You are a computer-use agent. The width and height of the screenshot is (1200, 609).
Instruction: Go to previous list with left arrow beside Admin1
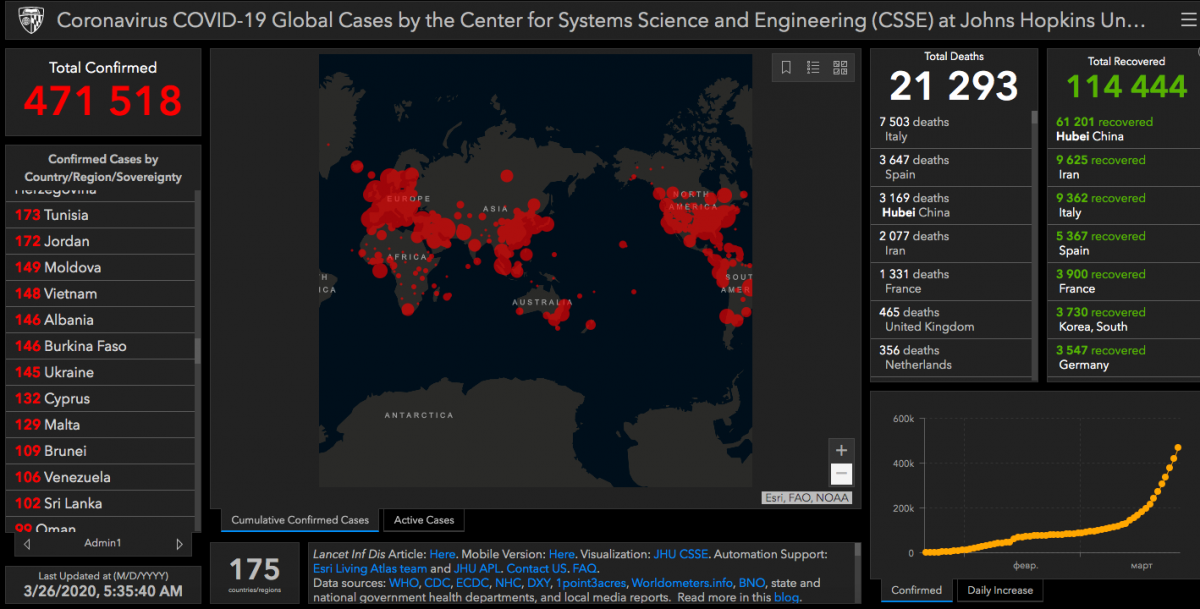27,544
